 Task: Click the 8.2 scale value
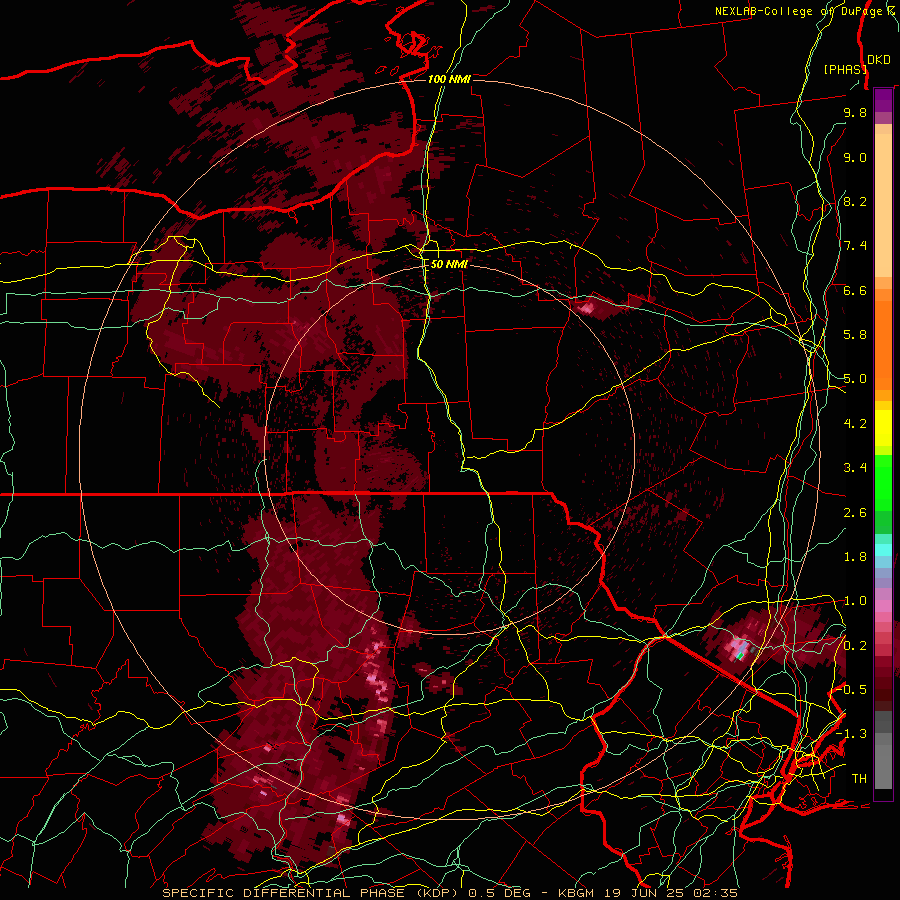pos(855,202)
